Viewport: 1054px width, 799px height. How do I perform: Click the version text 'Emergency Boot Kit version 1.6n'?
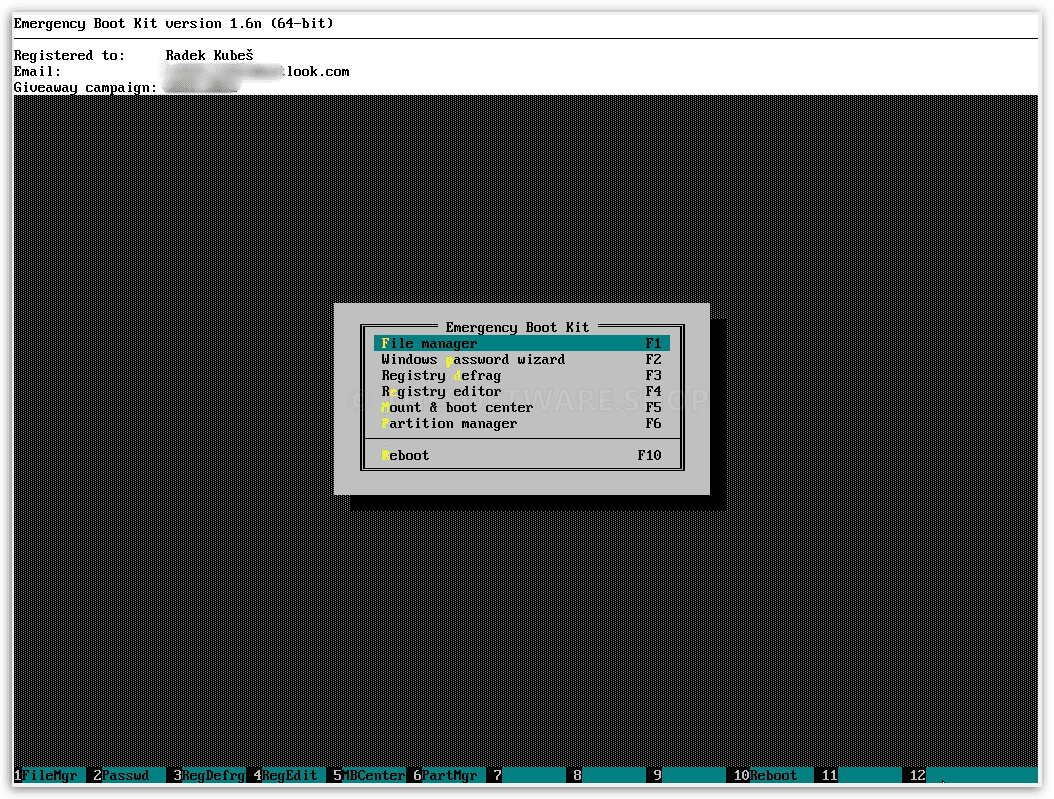tap(138, 24)
